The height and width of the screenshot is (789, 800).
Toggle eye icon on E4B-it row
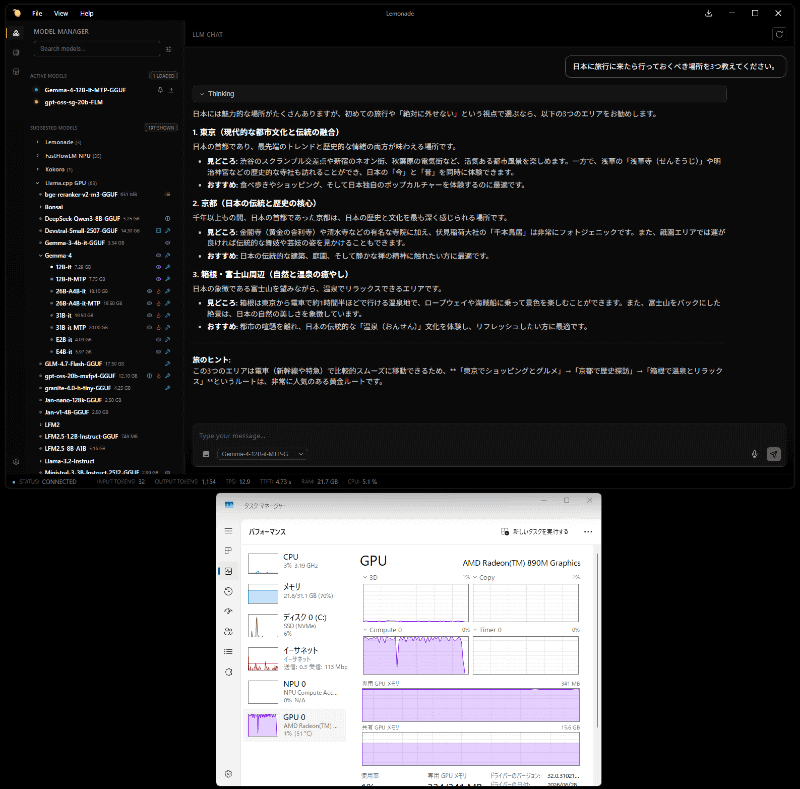click(158, 352)
